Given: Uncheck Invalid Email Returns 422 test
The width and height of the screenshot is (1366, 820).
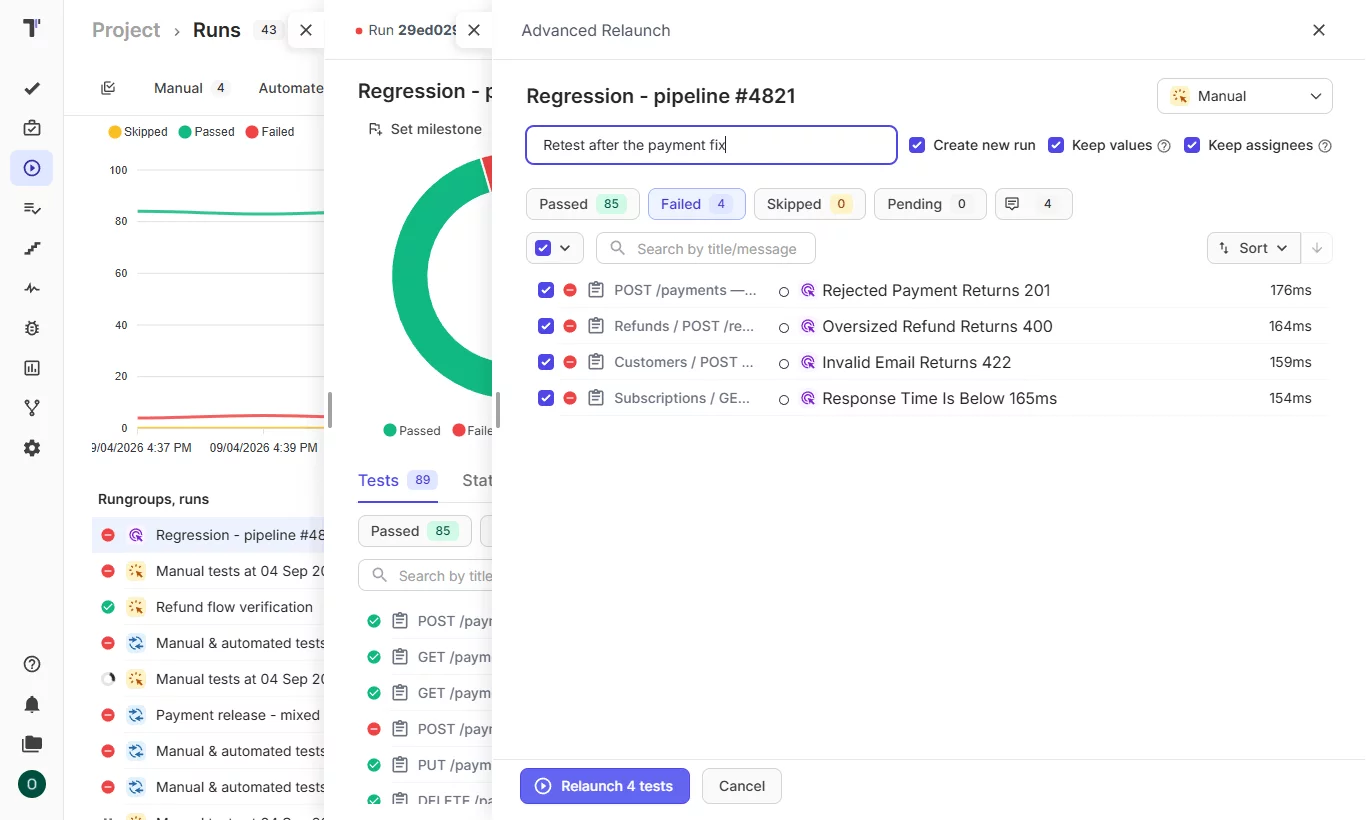Looking at the screenshot, I should click(546, 362).
